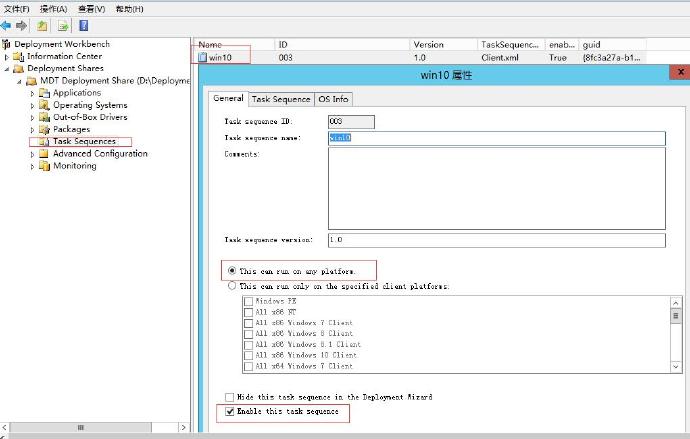Screen dimensions: 690x439
Task: Click into the Task sequence version field
Action: 497,240
